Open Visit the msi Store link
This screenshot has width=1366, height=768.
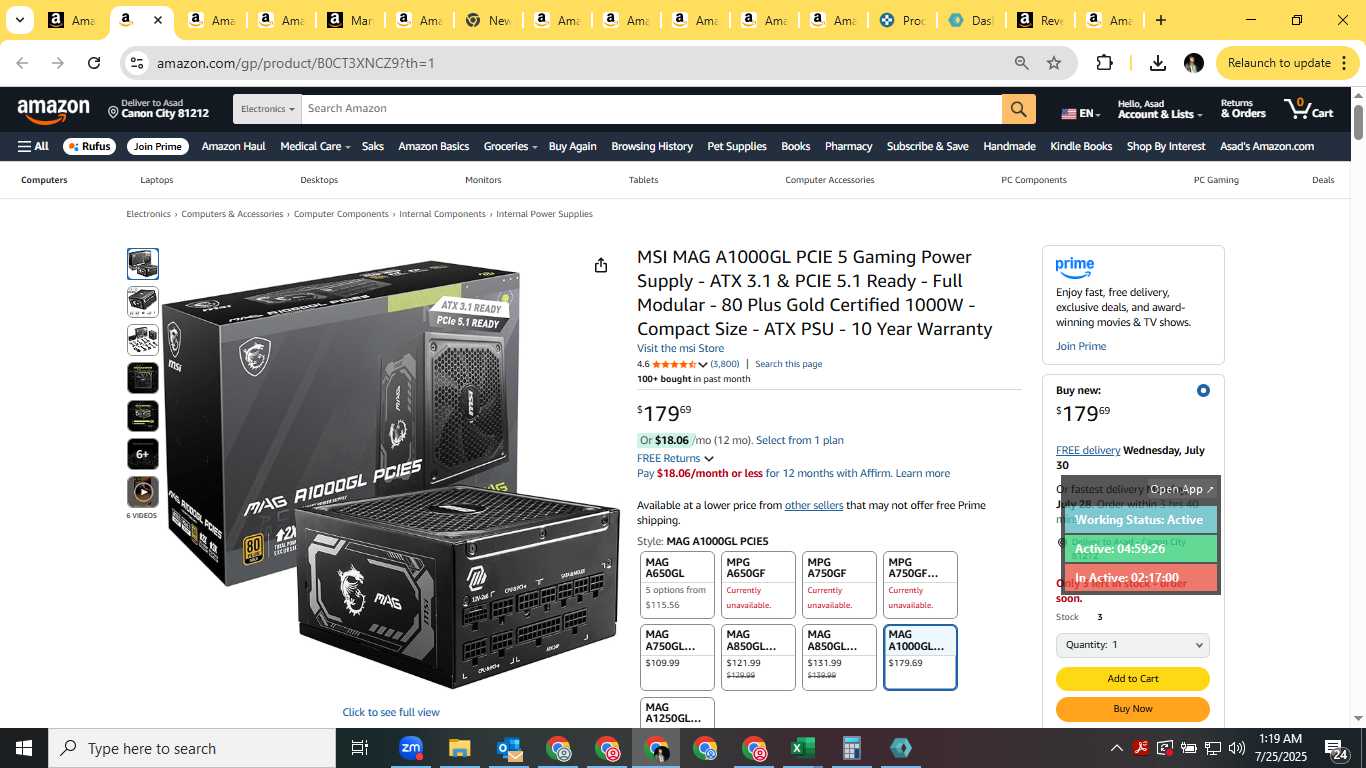pos(680,348)
